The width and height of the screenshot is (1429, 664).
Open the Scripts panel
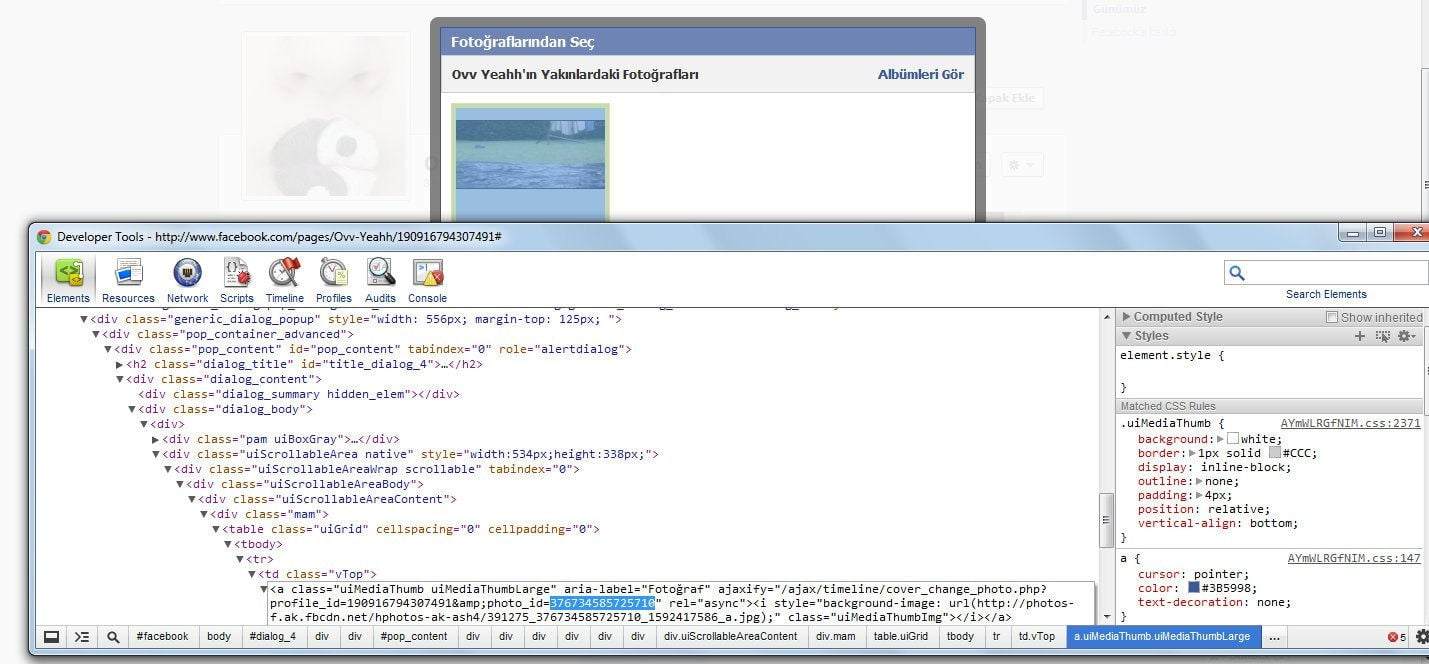pyautogui.click(x=237, y=280)
